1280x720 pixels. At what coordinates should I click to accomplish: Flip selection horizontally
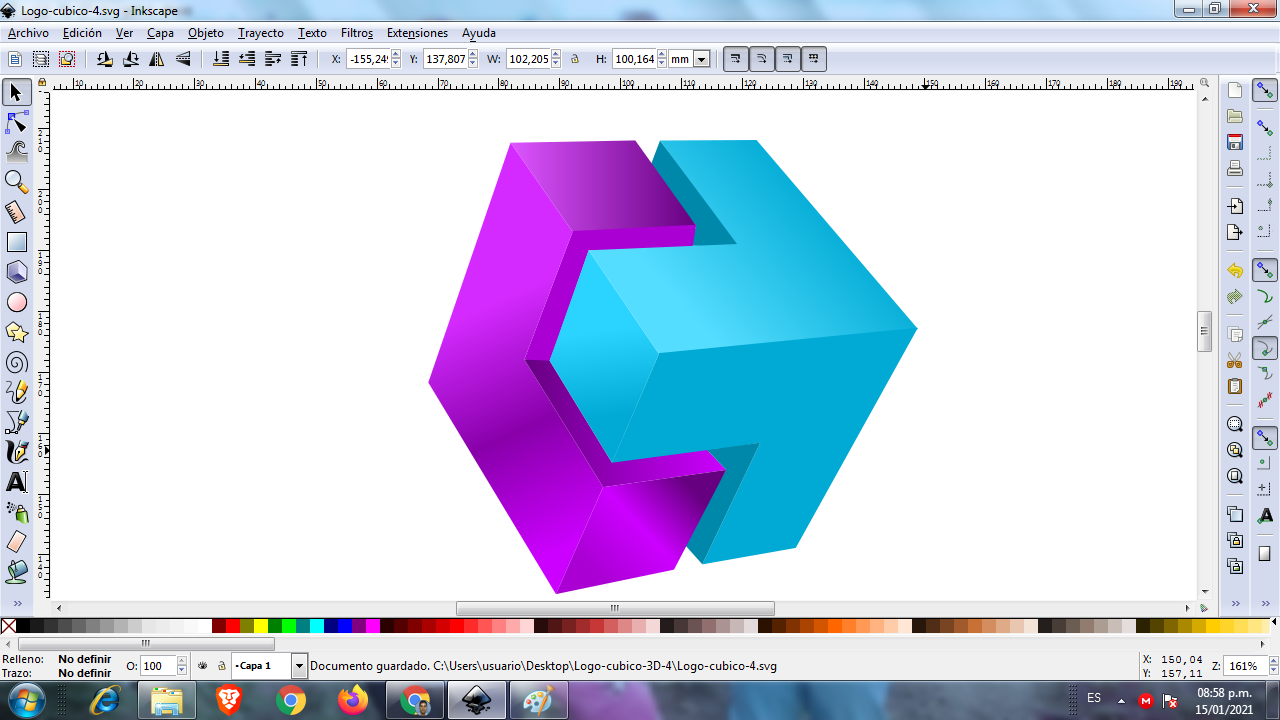tap(157, 59)
